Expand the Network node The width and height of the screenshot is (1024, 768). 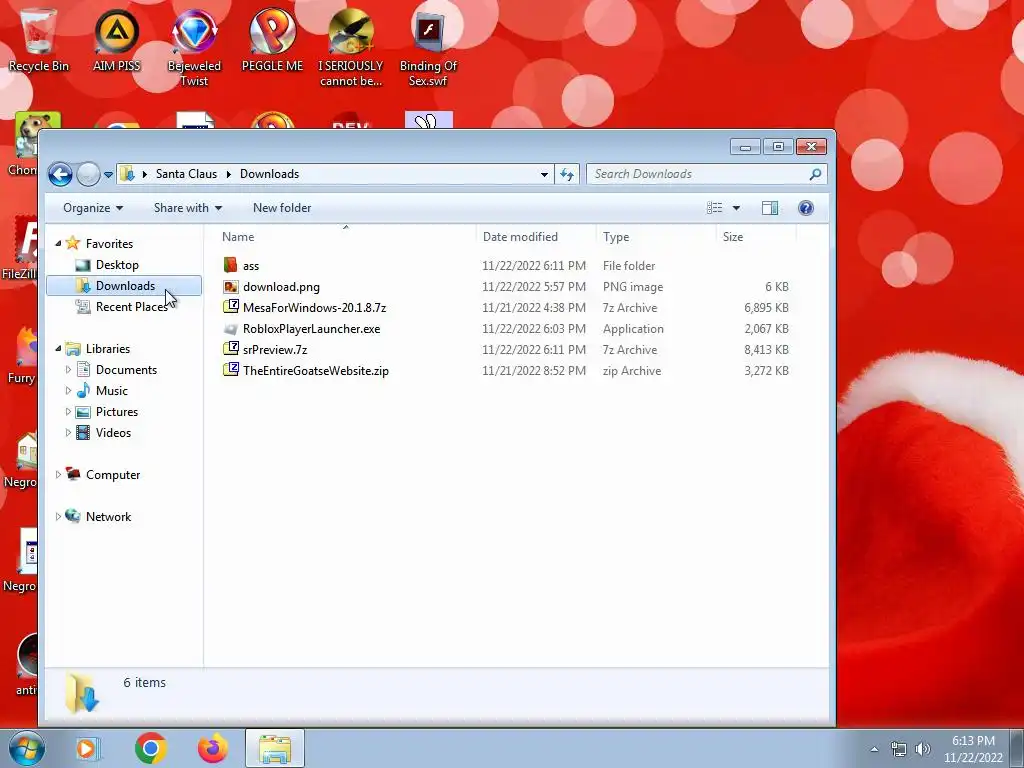tap(58, 517)
